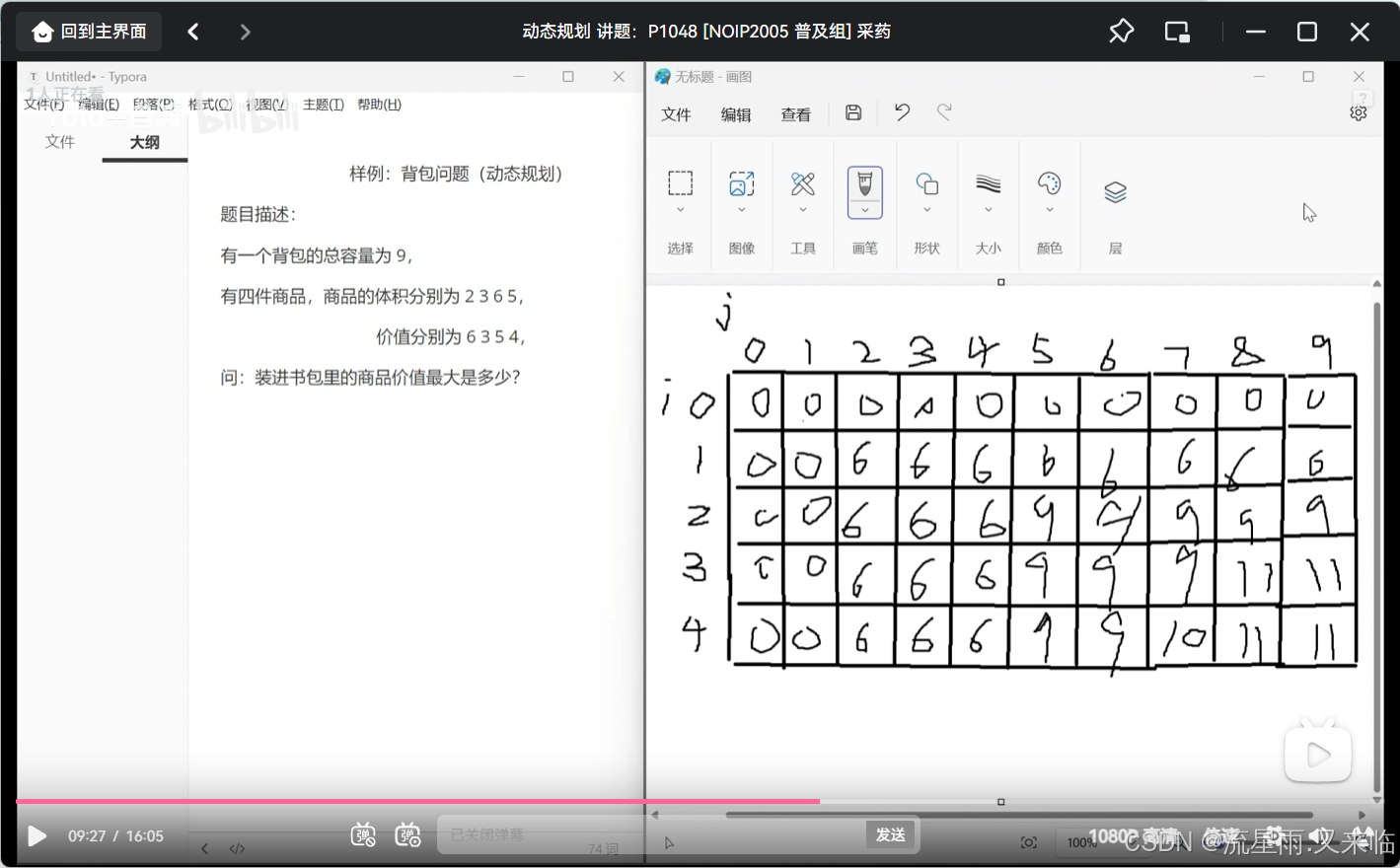Pin the player window on top
Screen dimensions: 1400x868
coord(1121,32)
